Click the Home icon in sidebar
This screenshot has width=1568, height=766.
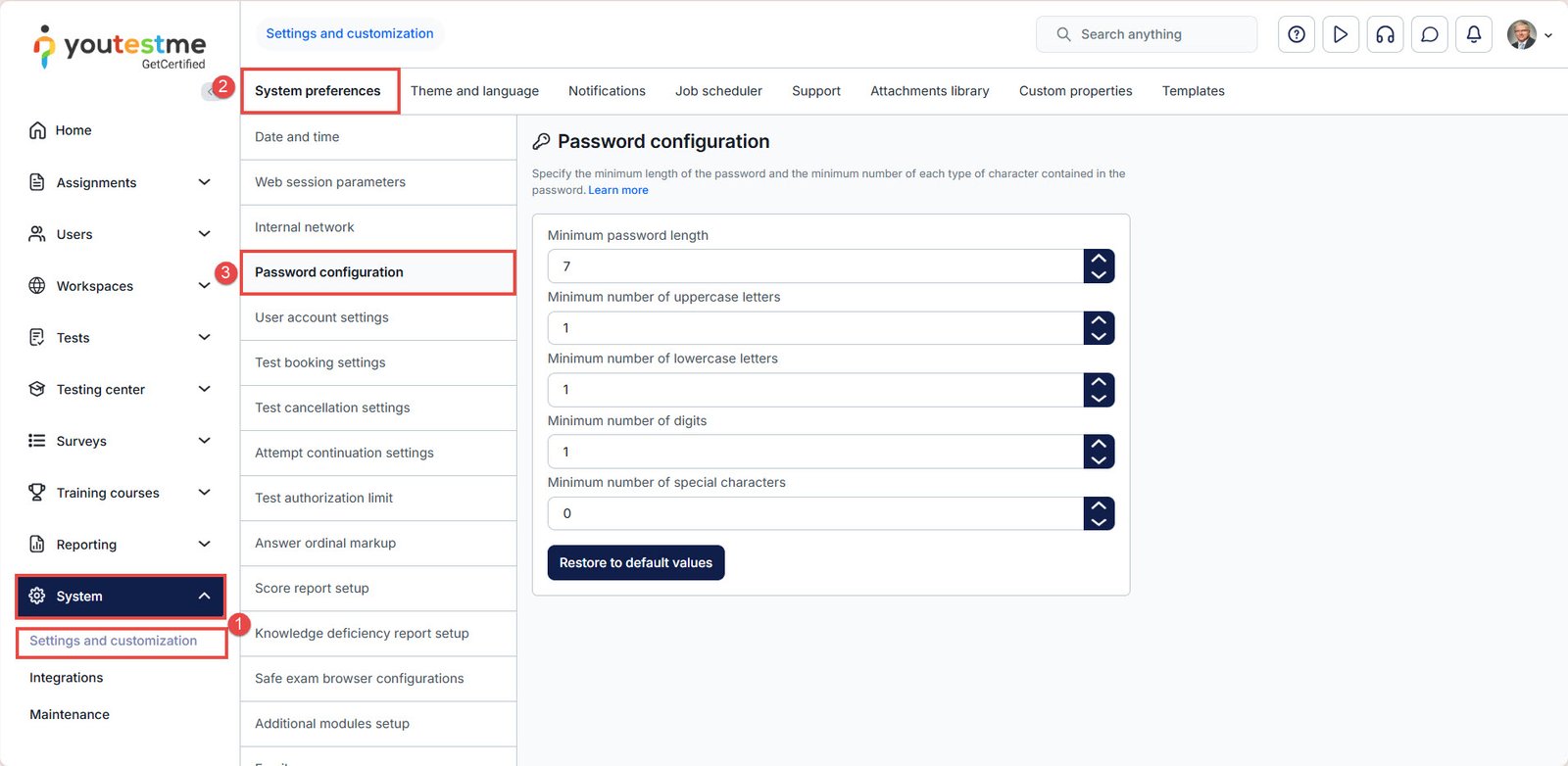click(37, 130)
